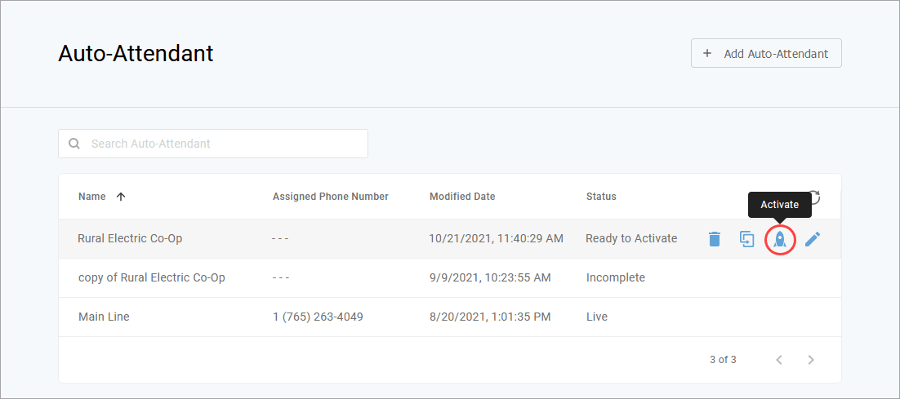Image resolution: width=900 pixels, height=400 pixels.
Task: Delete the Rural Electric Co-Op auto-attendant
Action: (x=714, y=239)
